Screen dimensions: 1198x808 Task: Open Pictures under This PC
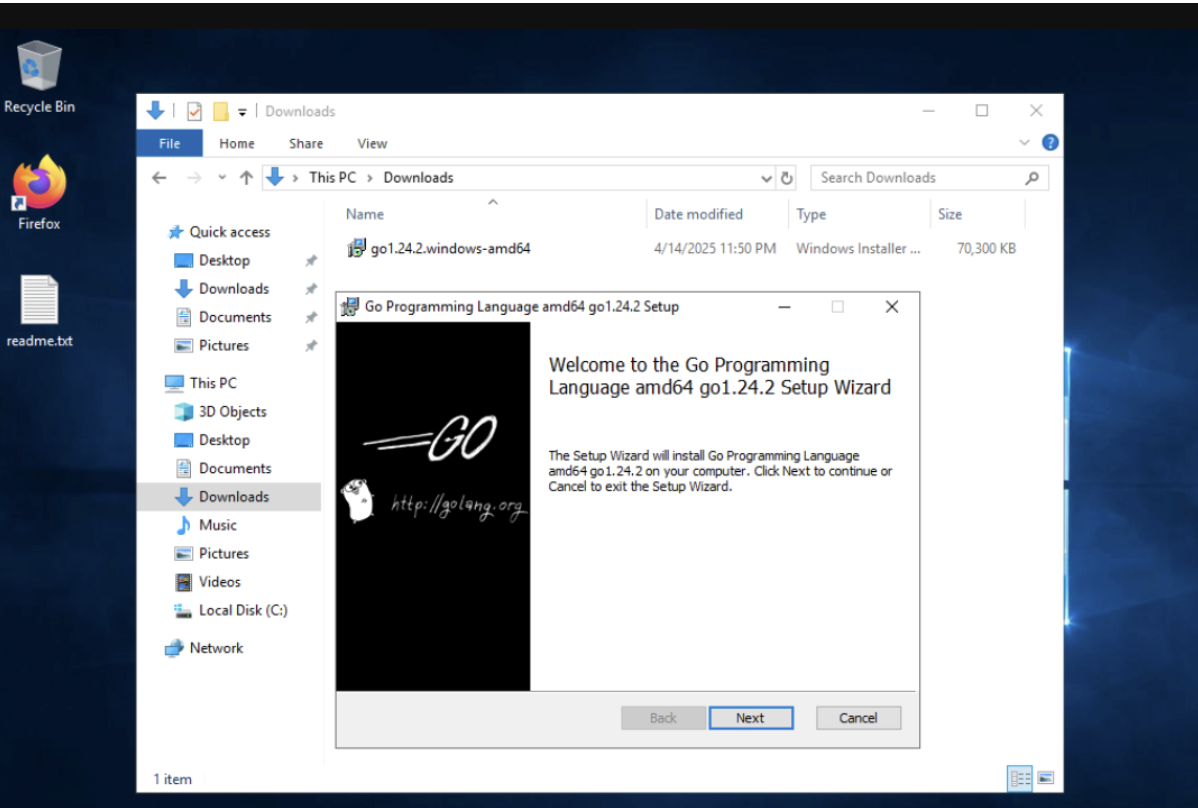tap(223, 553)
